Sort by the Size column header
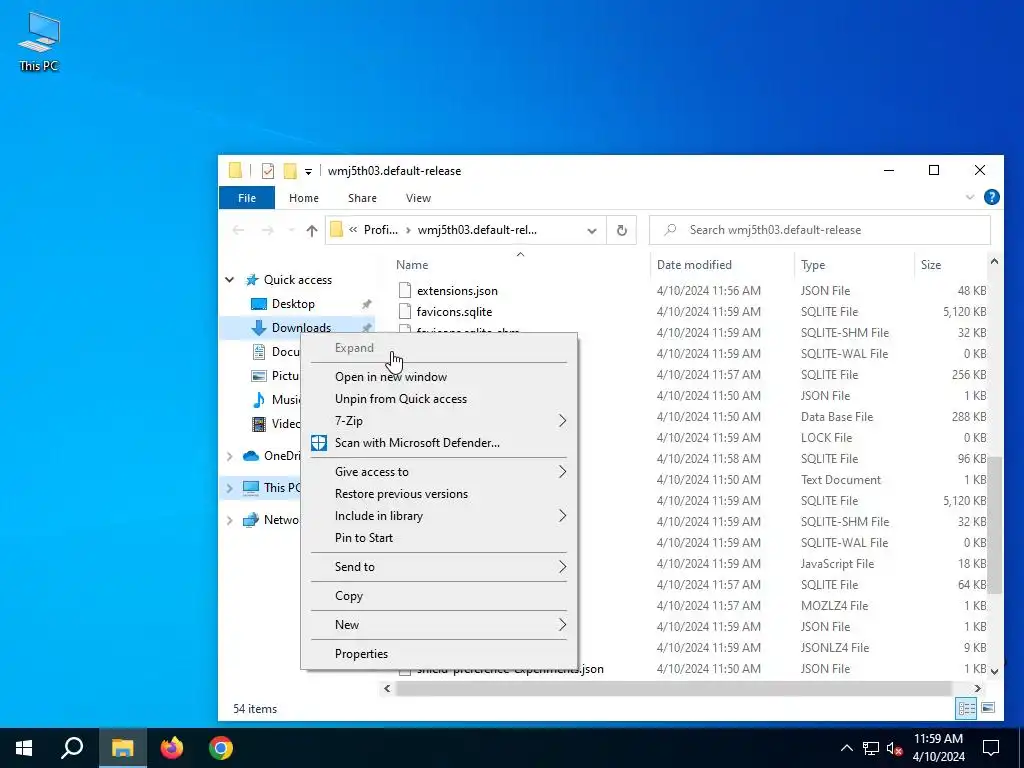The image size is (1024, 768). pyautogui.click(x=931, y=264)
